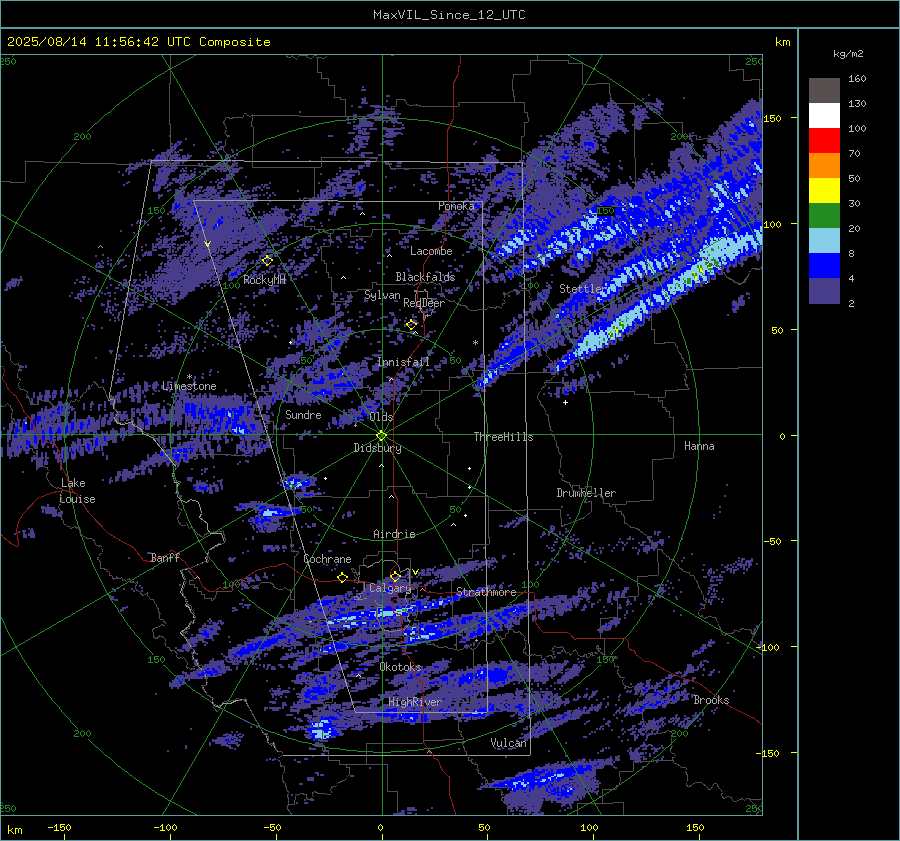Select the orange 50-70 legend swatch
Screen dimensions: 900x841
coord(824,165)
